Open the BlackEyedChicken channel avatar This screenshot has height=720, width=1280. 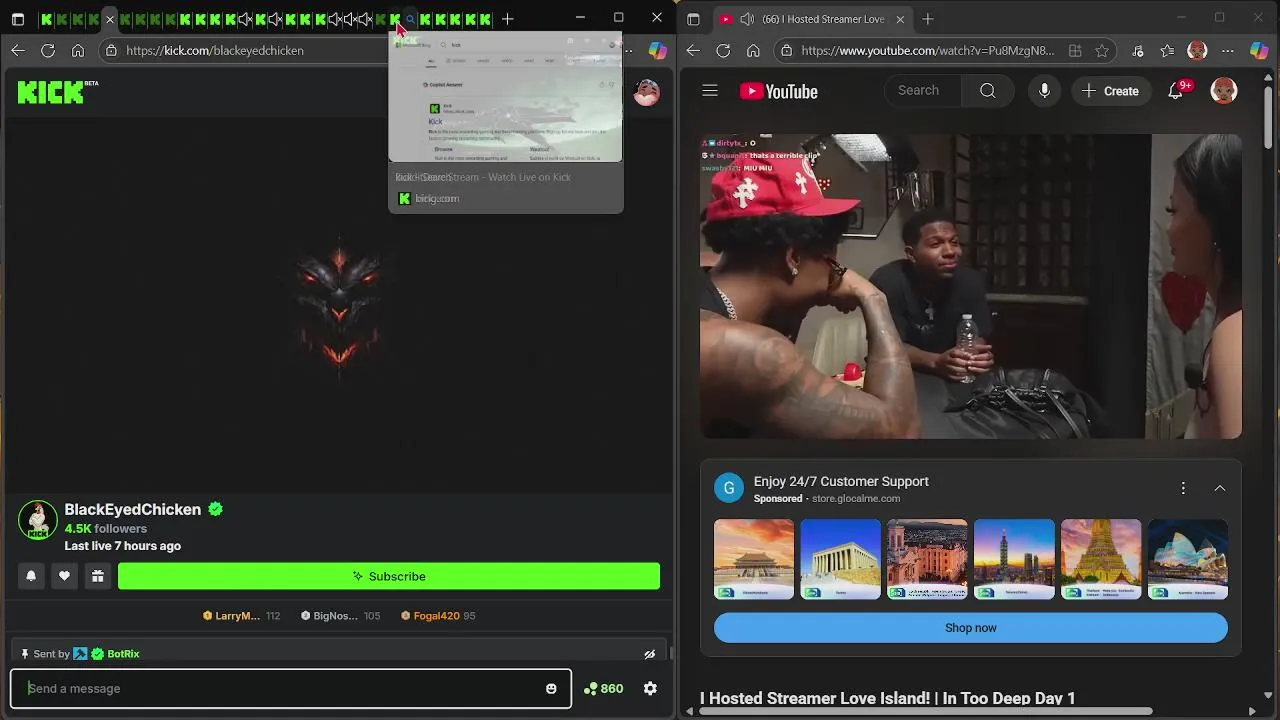pos(38,520)
